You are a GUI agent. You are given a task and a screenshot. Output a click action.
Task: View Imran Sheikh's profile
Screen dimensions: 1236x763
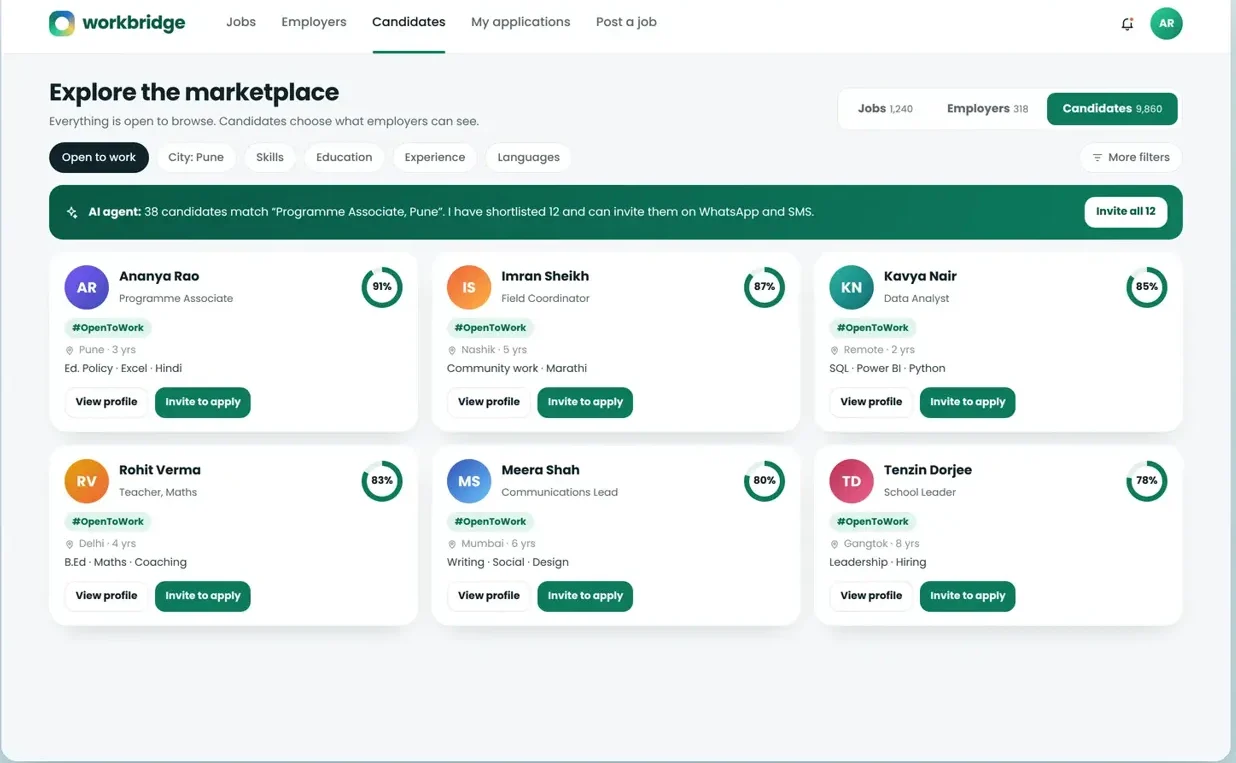pos(489,402)
